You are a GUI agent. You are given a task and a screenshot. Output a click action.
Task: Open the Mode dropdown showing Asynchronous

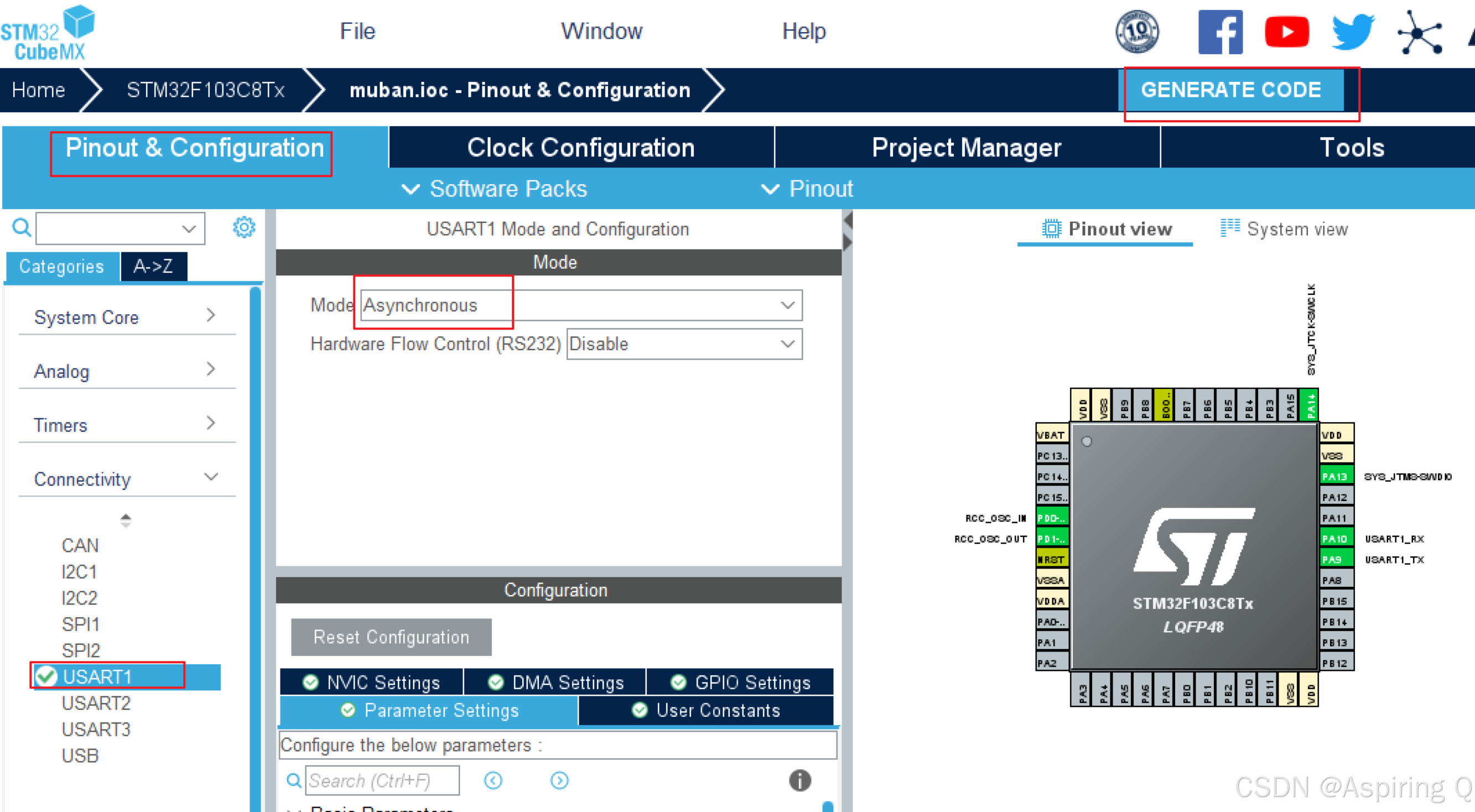(581, 305)
